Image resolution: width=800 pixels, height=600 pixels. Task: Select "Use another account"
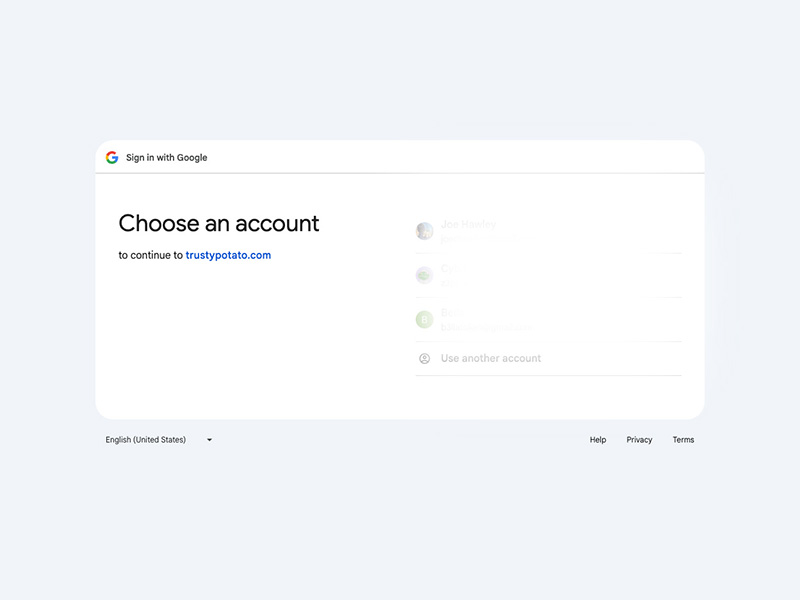click(491, 358)
